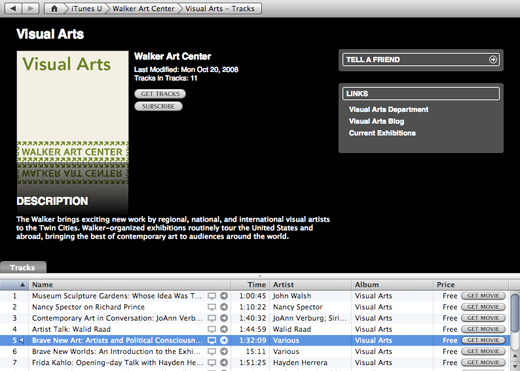This screenshot has width=520, height=371.
Task: Get movie for Brave New Worlds track
Action: coord(483,351)
